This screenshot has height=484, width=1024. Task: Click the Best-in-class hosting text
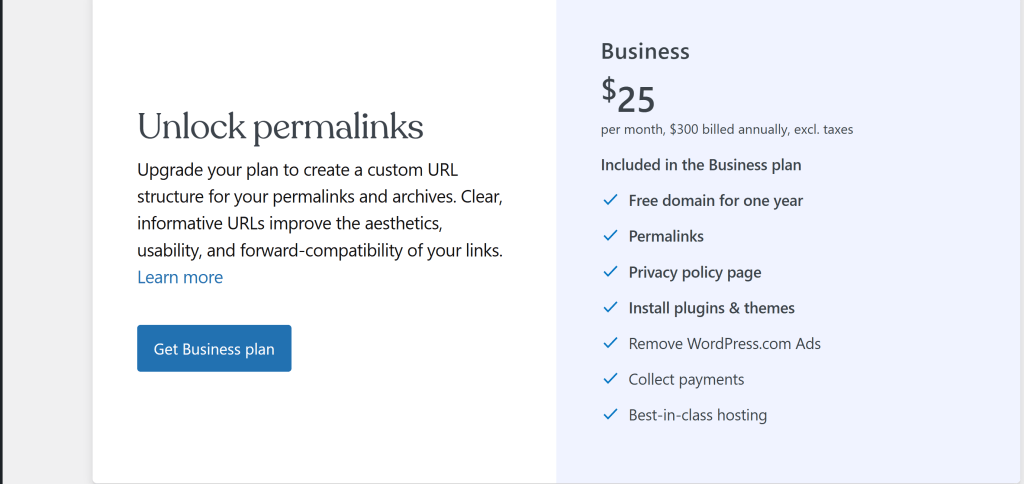697,415
